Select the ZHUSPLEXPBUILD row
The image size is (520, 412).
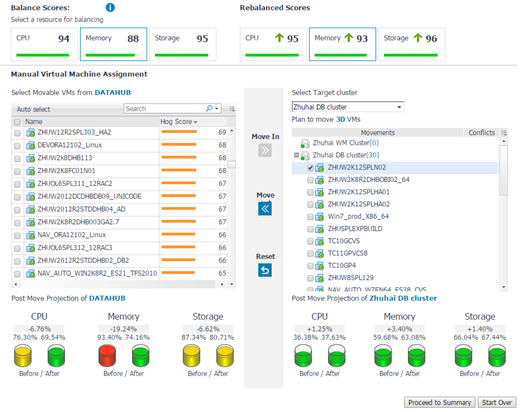[x=395, y=229]
